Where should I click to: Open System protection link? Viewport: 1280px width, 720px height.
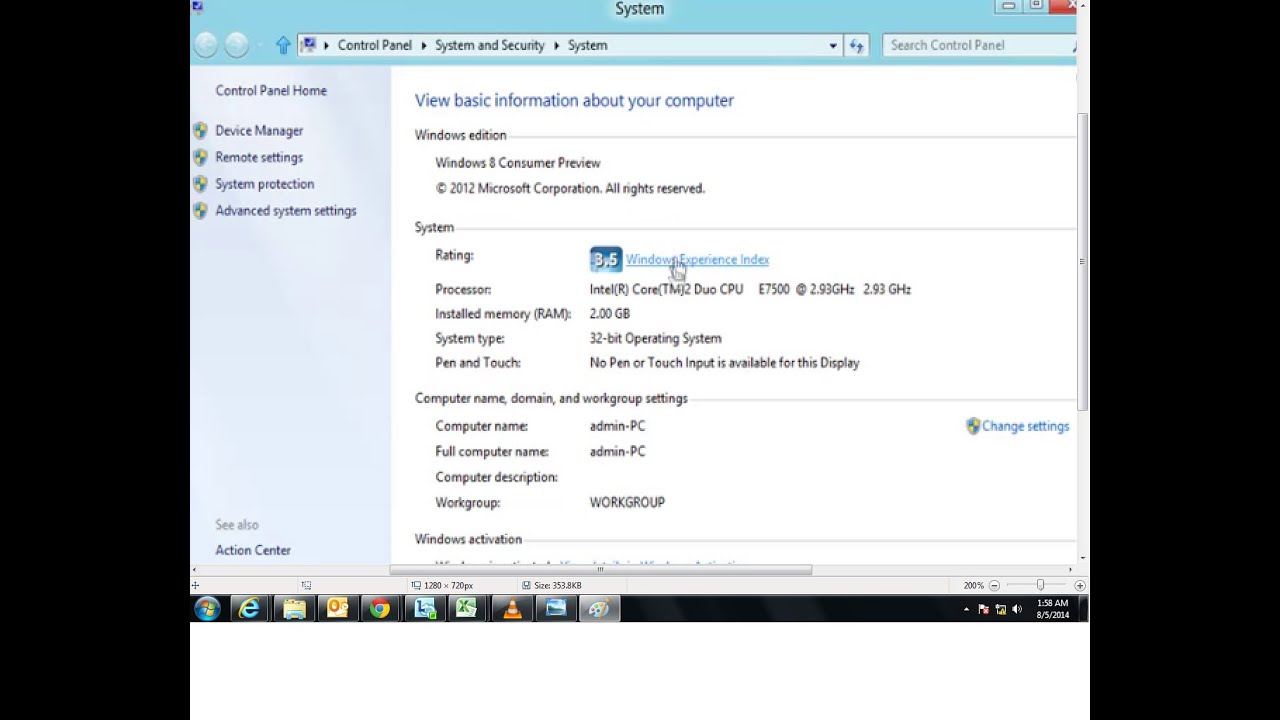tap(265, 184)
